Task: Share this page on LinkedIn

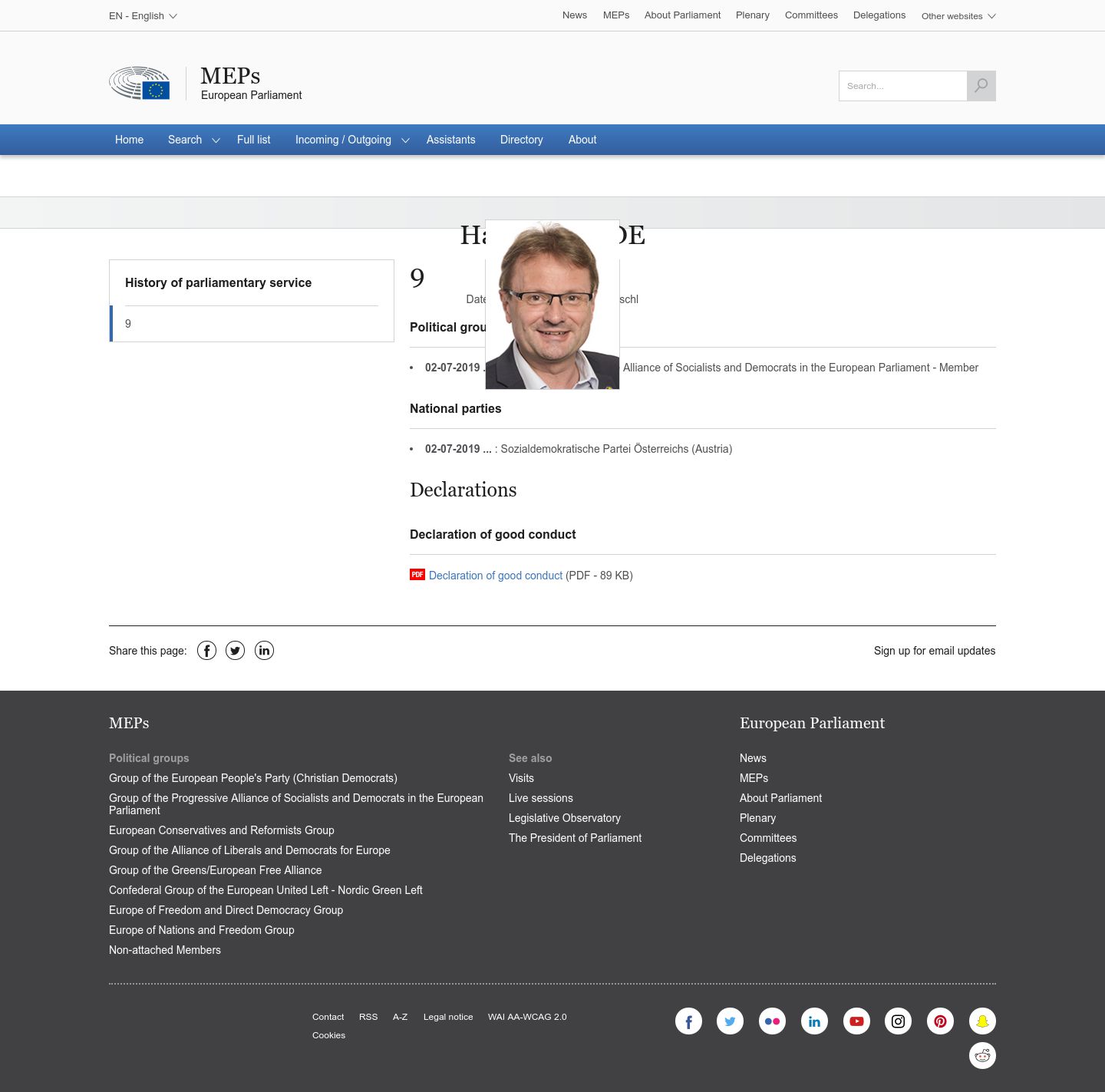Action: coord(264,651)
